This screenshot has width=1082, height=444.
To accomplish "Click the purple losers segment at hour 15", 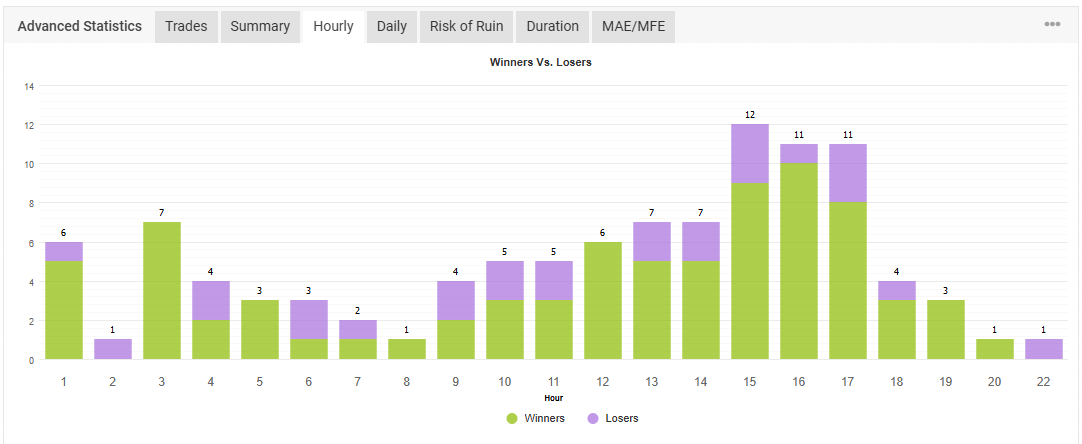I will pos(749,154).
